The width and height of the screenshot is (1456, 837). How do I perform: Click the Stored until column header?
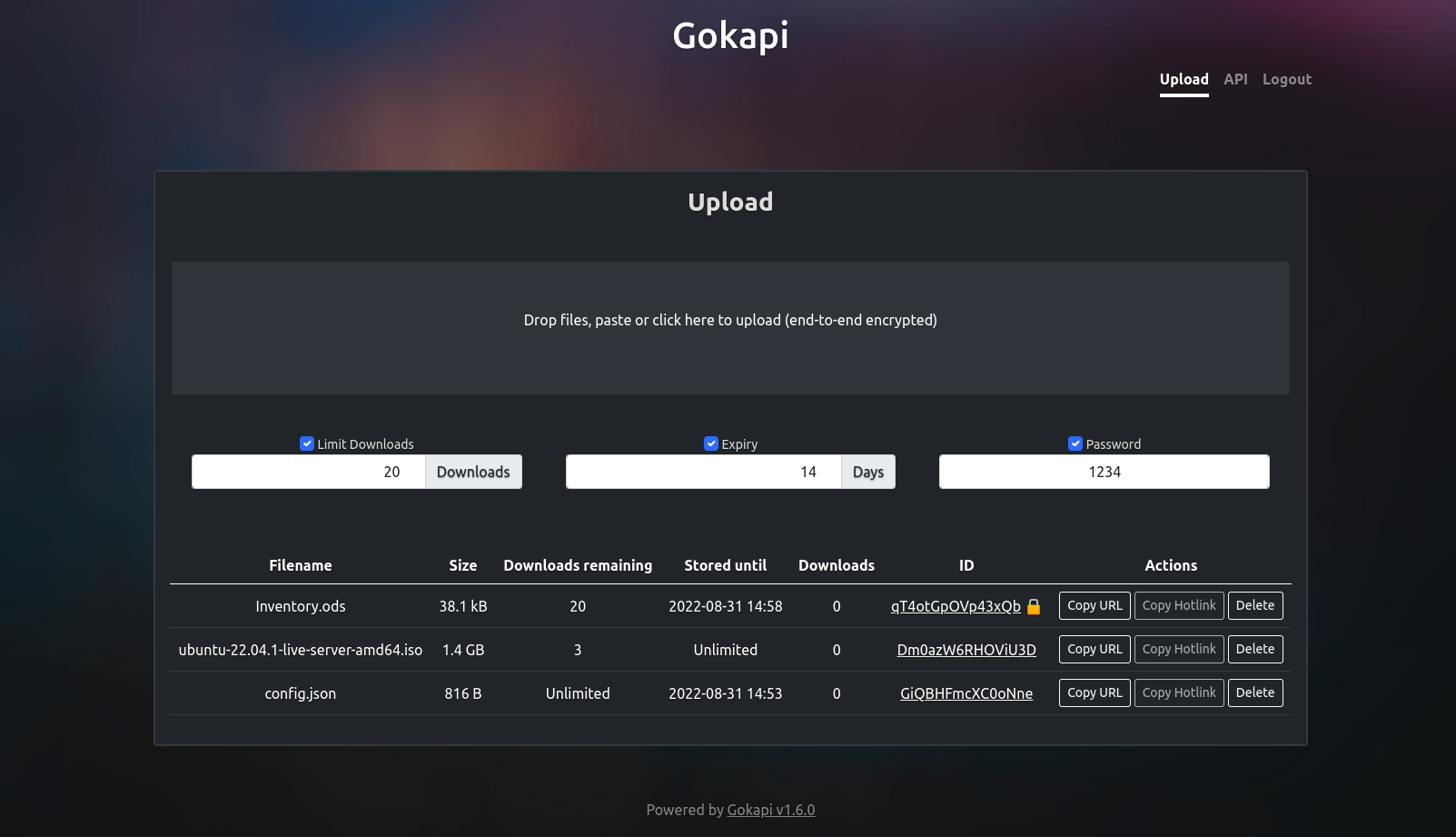(x=726, y=565)
